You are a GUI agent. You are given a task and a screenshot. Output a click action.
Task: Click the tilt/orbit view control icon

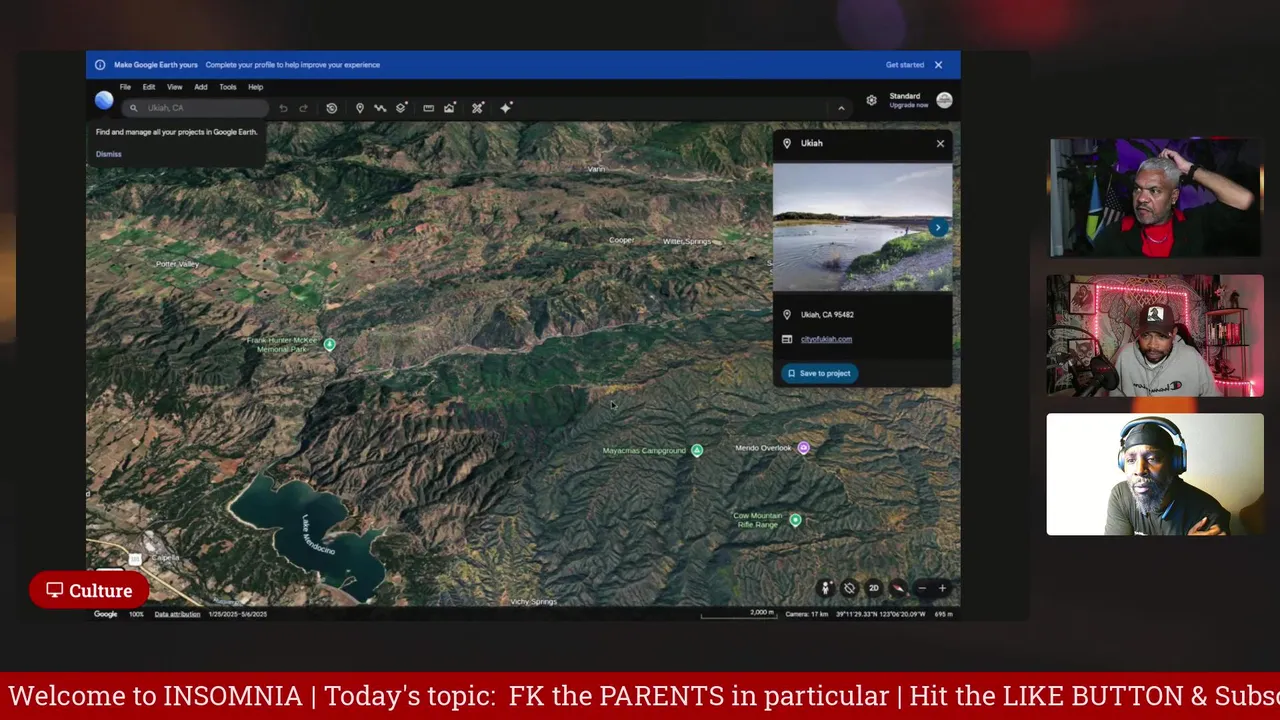(849, 588)
